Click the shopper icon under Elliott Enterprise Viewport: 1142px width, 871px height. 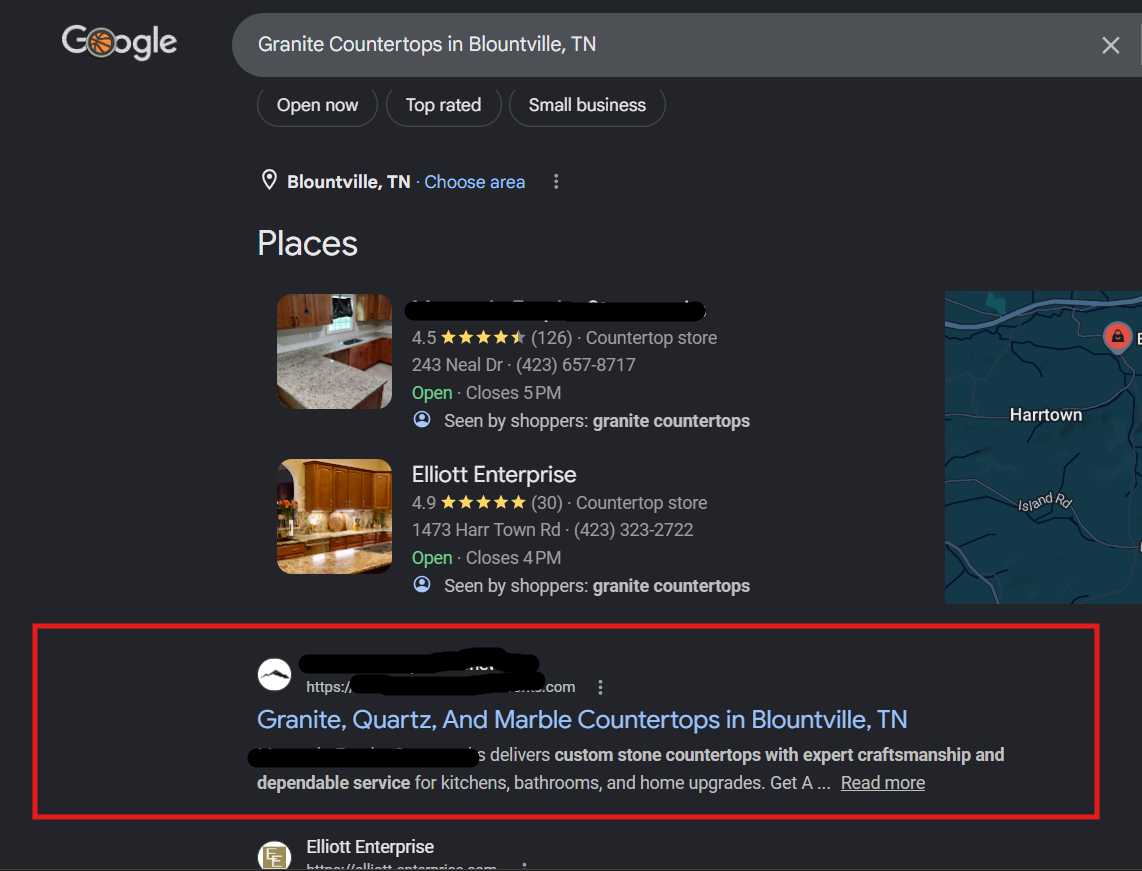click(422, 584)
